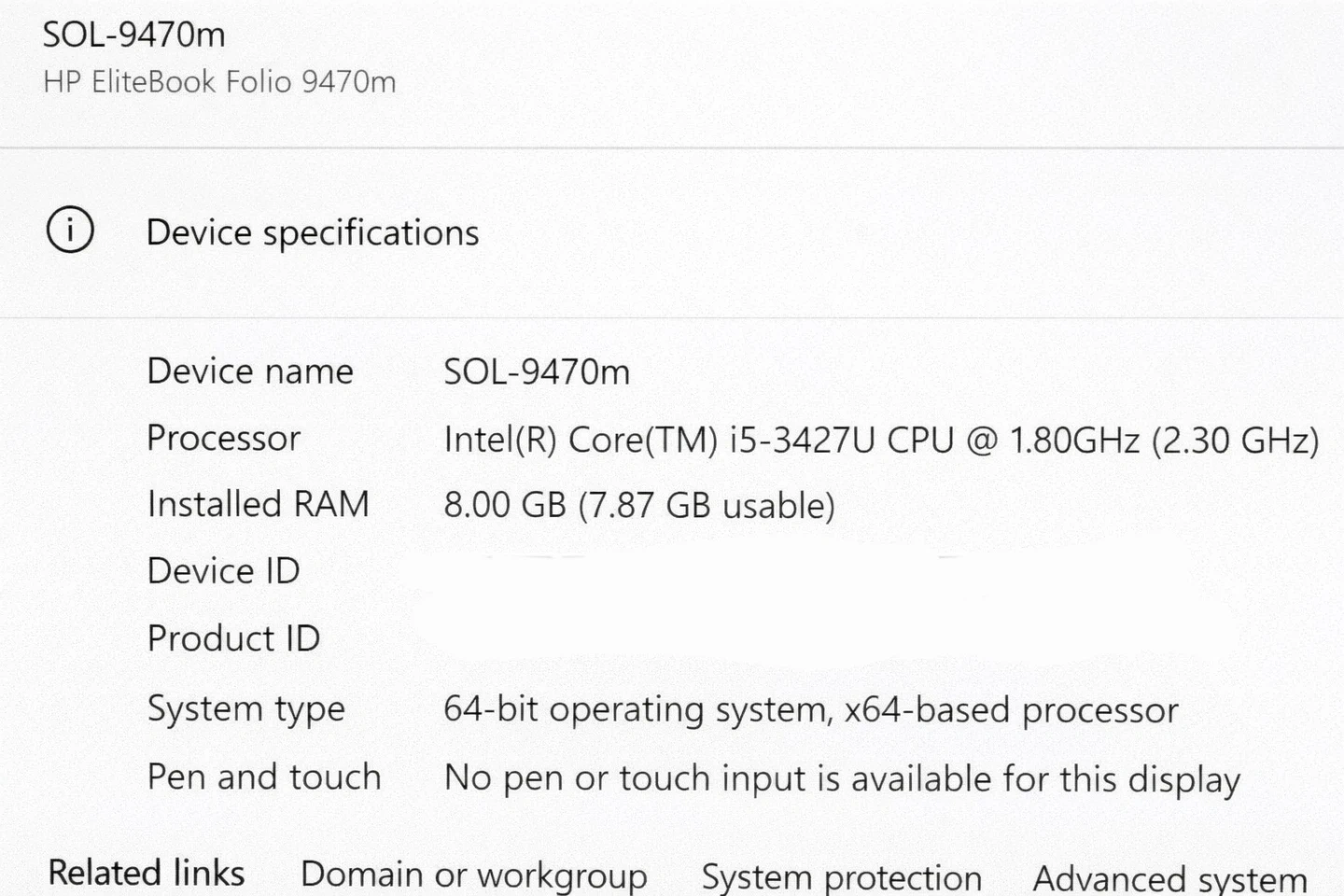Click the Installed RAM label
The image size is (1344, 896).
(x=259, y=504)
